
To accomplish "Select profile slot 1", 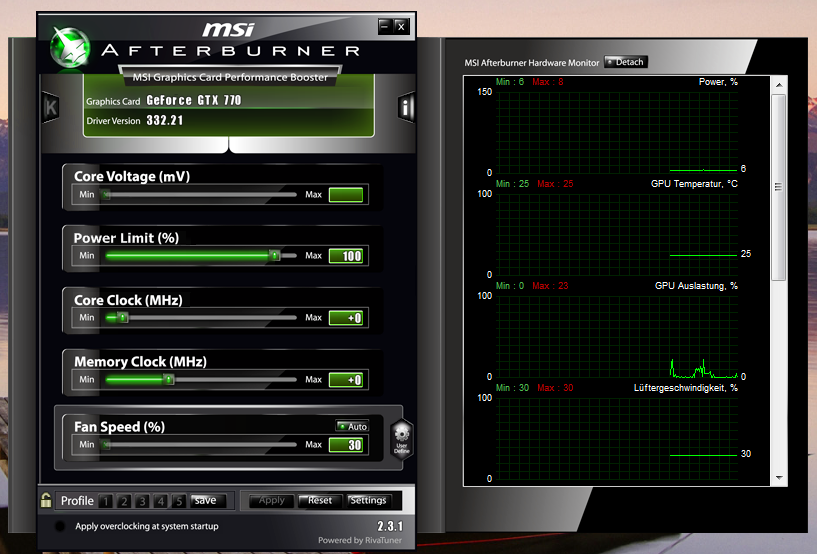I will (105, 501).
